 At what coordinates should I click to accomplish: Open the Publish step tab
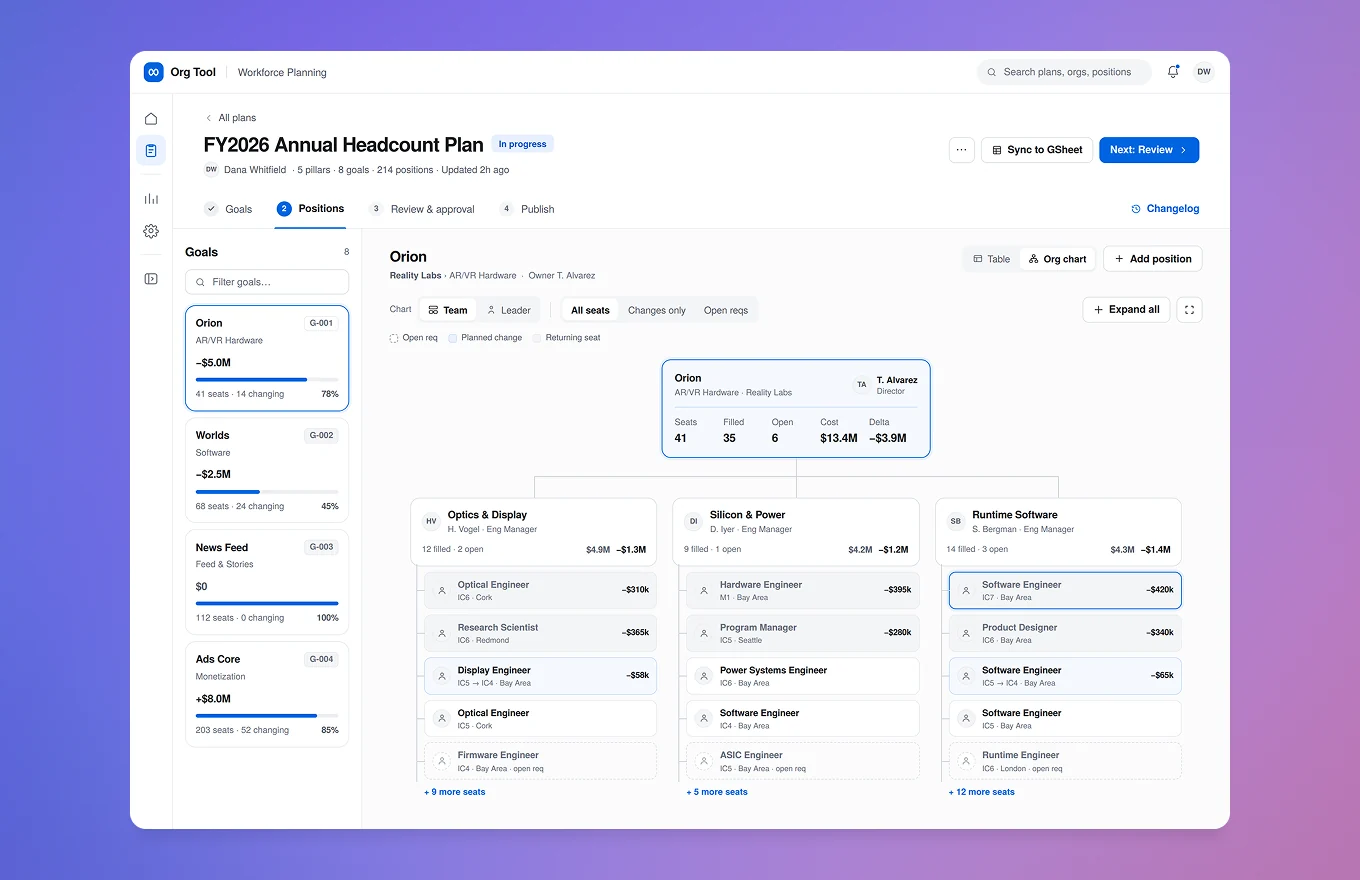coord(527,209)
